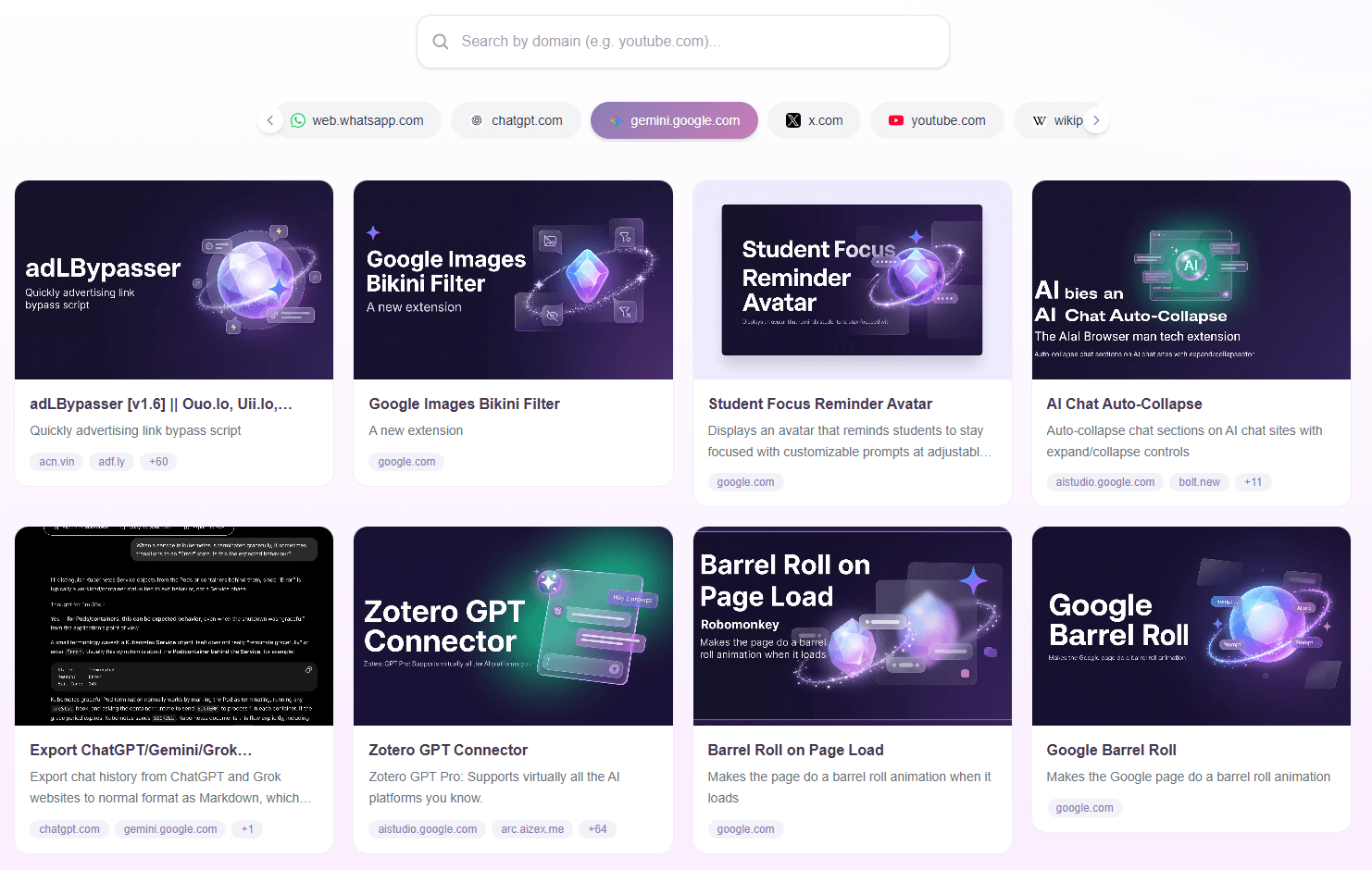Select the gemini.google.com domain chip
Image resolution: width=1372 pixels, height=870 pixels.
click(674, 120)
